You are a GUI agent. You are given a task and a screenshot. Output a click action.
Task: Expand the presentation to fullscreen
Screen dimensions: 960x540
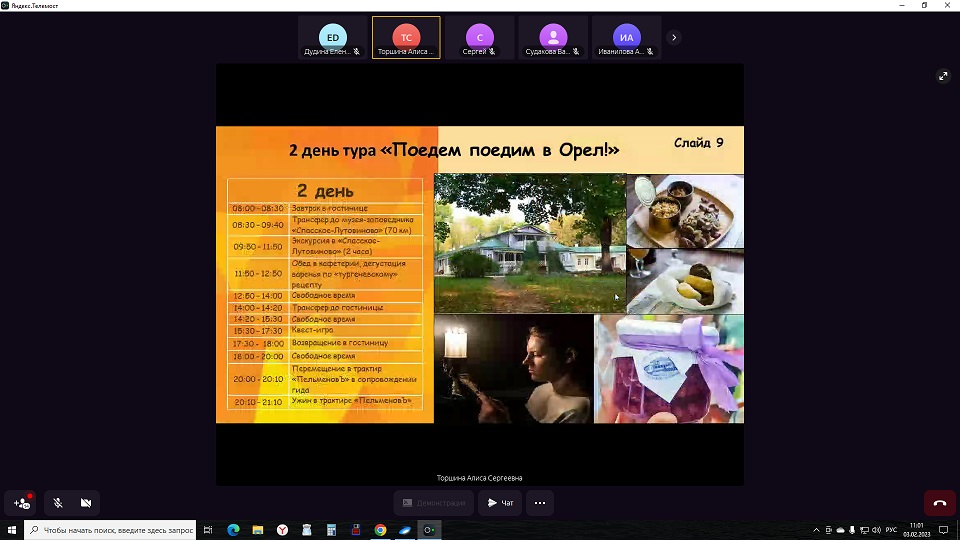pos(942,76)
